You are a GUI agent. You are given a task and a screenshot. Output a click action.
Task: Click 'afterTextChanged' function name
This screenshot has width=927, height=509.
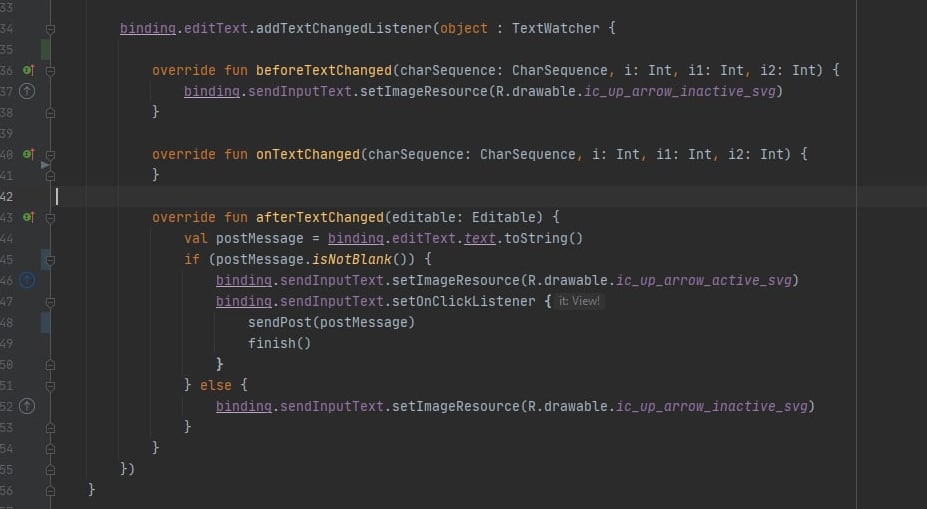320,218
